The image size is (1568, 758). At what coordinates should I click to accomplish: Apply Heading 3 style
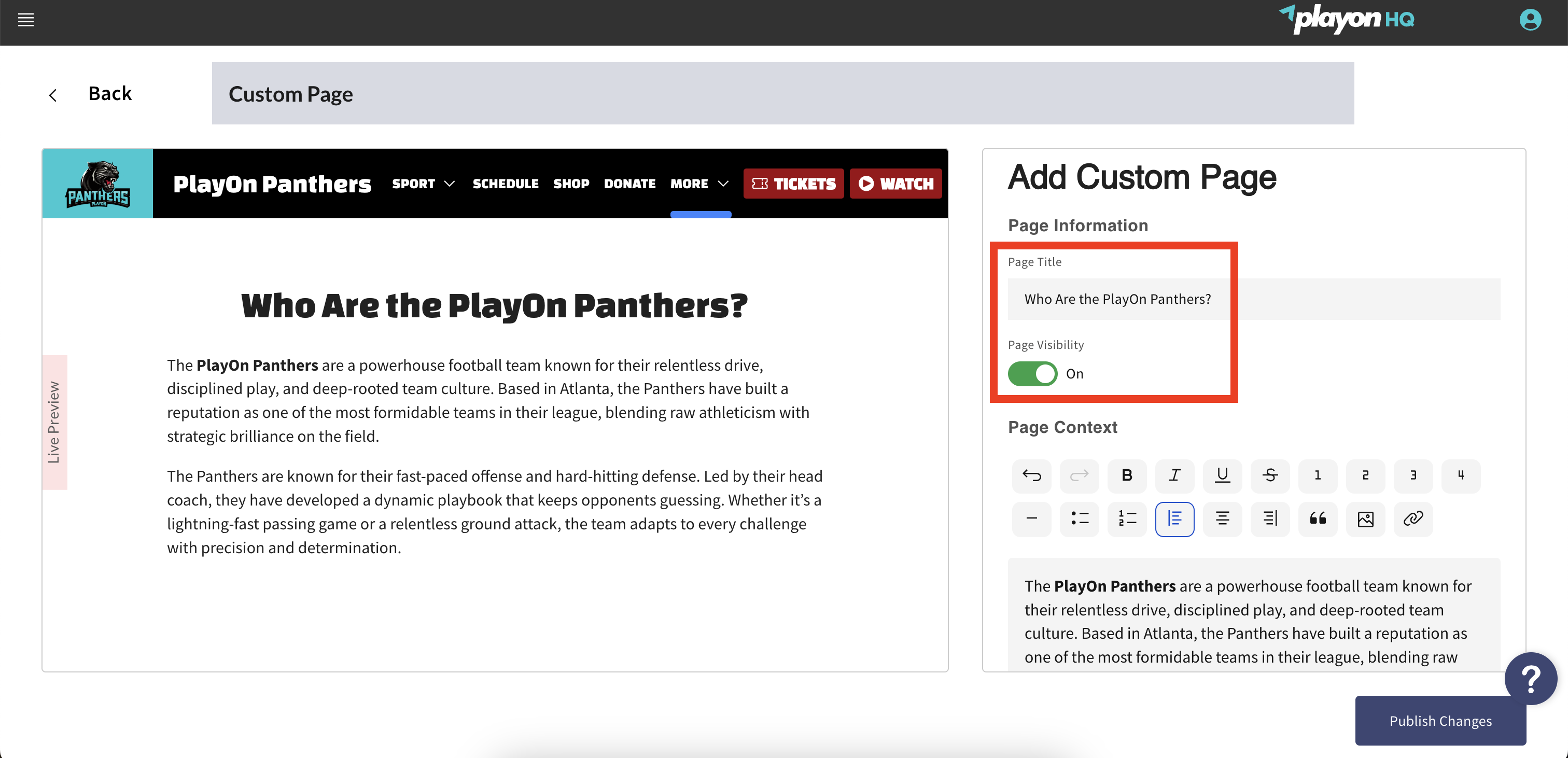pyautogui.click(x=1413, y=475)
